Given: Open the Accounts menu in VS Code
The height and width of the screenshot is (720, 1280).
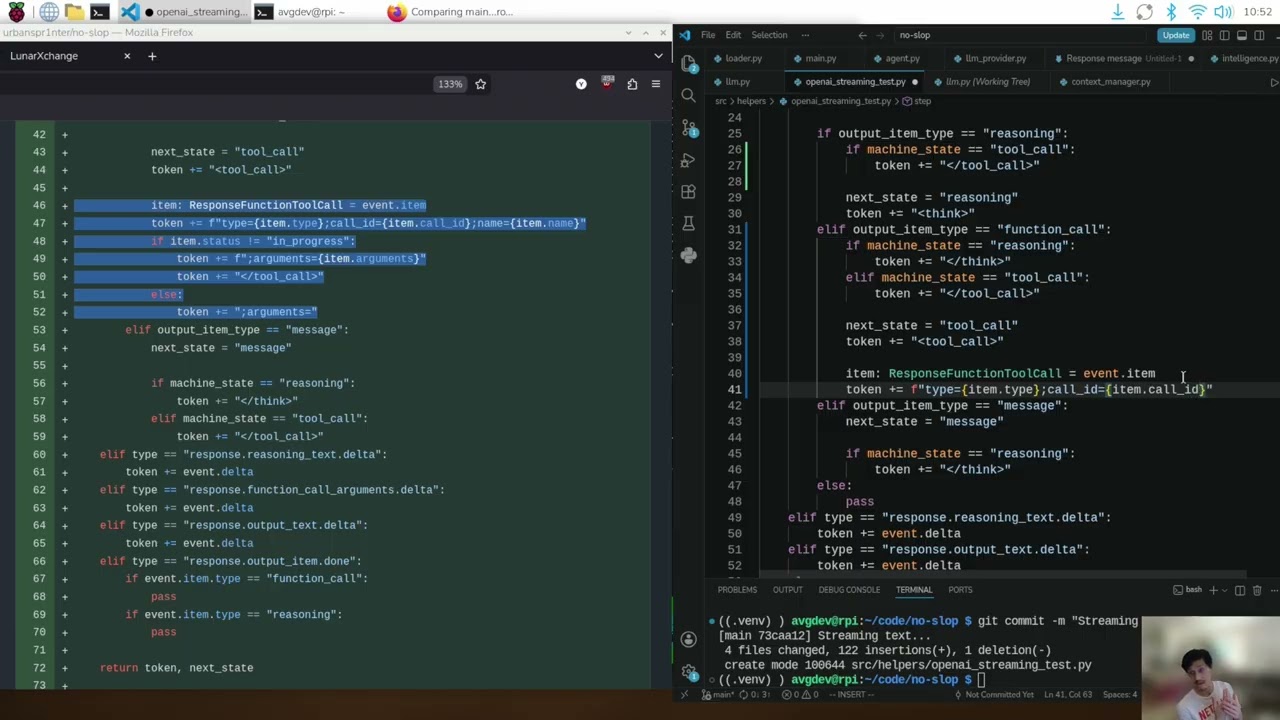Looking at the screenshot, I should point(688,639).
